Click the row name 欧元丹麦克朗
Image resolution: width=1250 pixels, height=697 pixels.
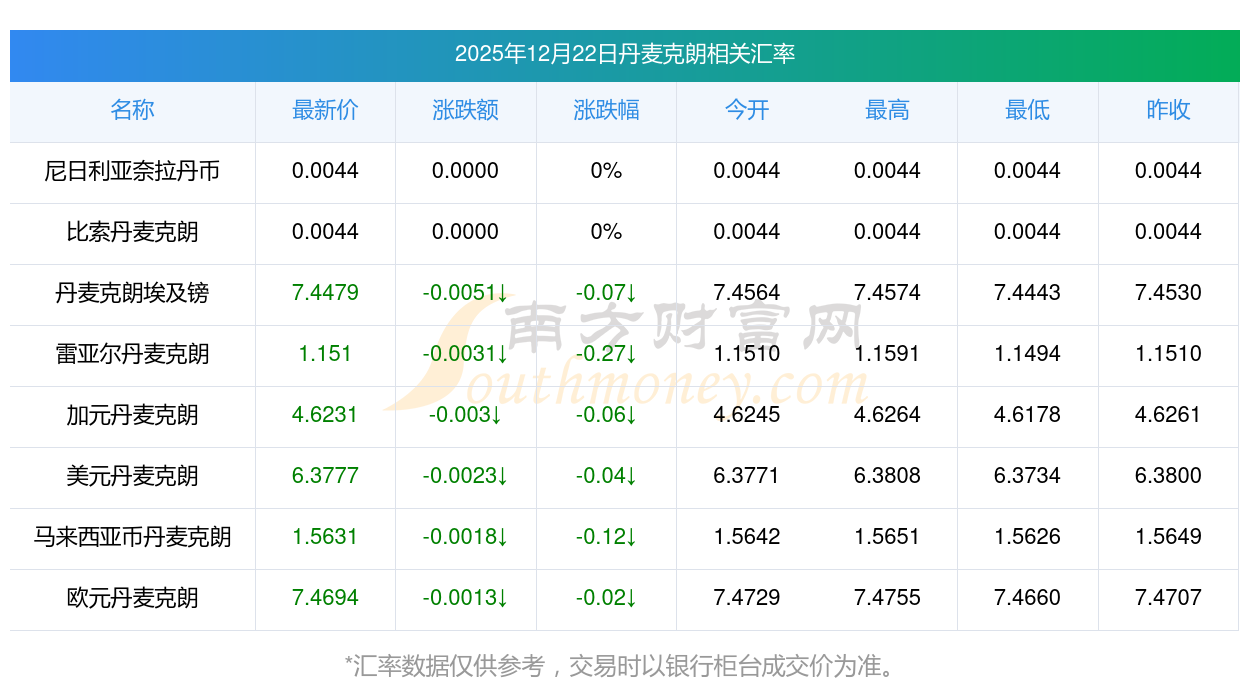[132, 598]
